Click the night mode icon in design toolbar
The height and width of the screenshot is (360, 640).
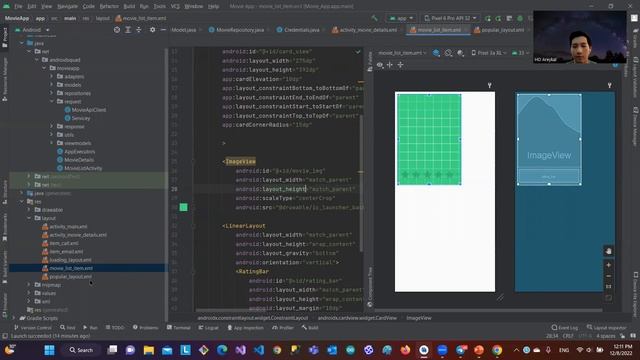pyautogui.click(x=461, y=53)
